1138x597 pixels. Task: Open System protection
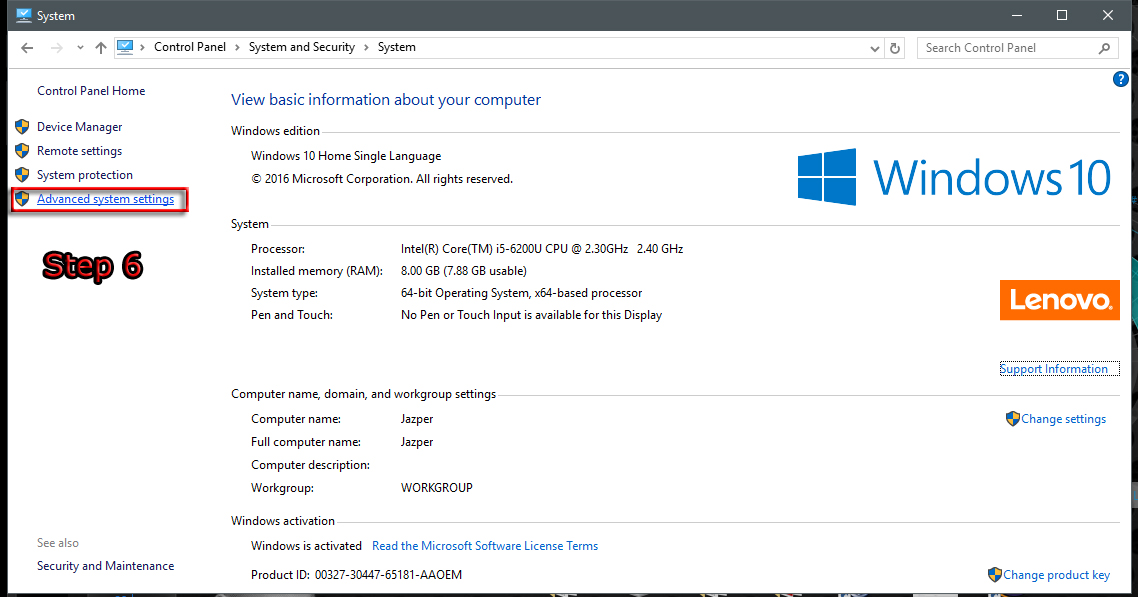(85, 175)
